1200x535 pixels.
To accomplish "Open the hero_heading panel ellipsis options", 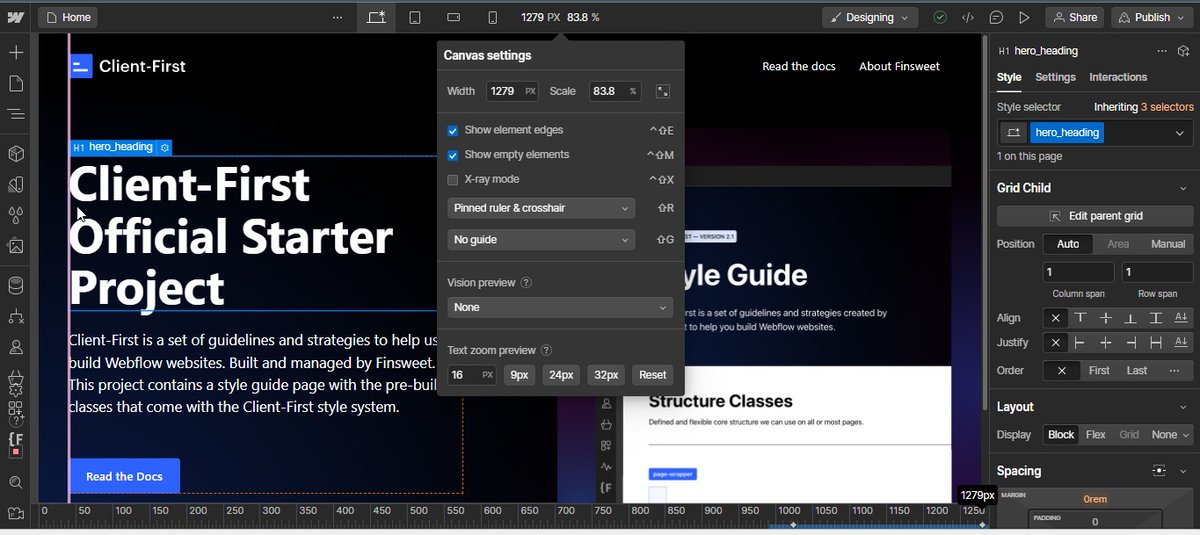I will point(1161,50).
